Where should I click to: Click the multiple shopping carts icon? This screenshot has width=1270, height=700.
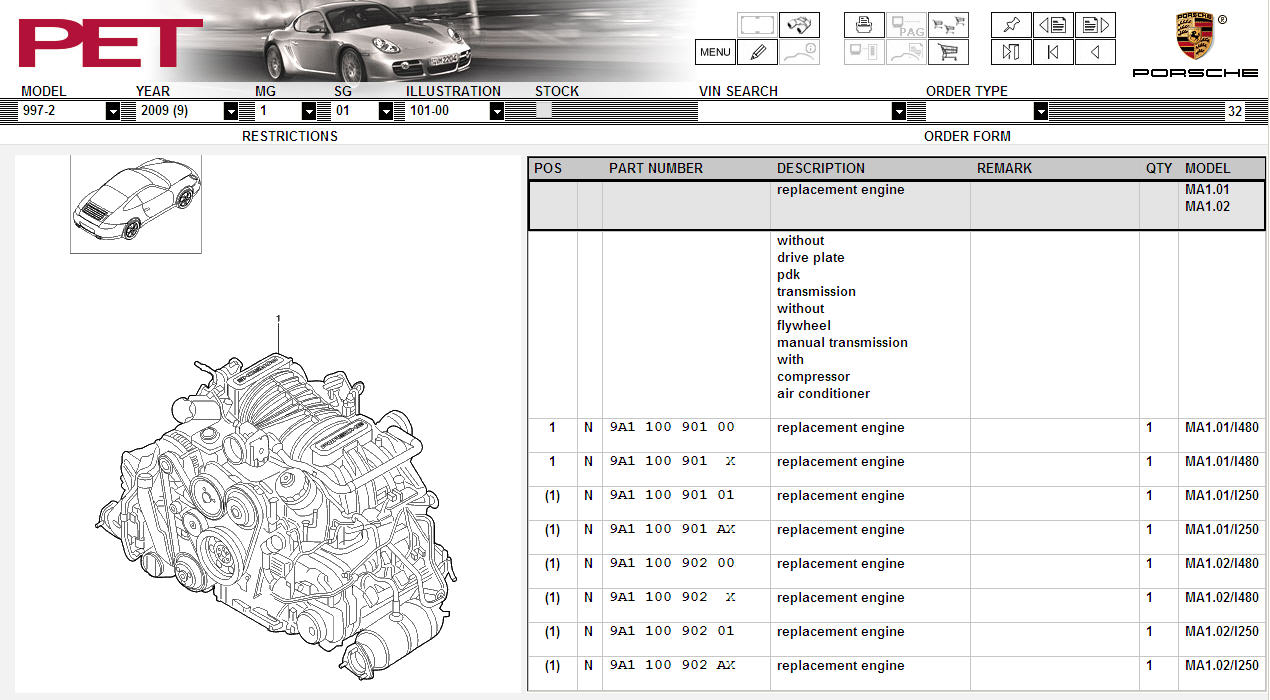point(947,25)
